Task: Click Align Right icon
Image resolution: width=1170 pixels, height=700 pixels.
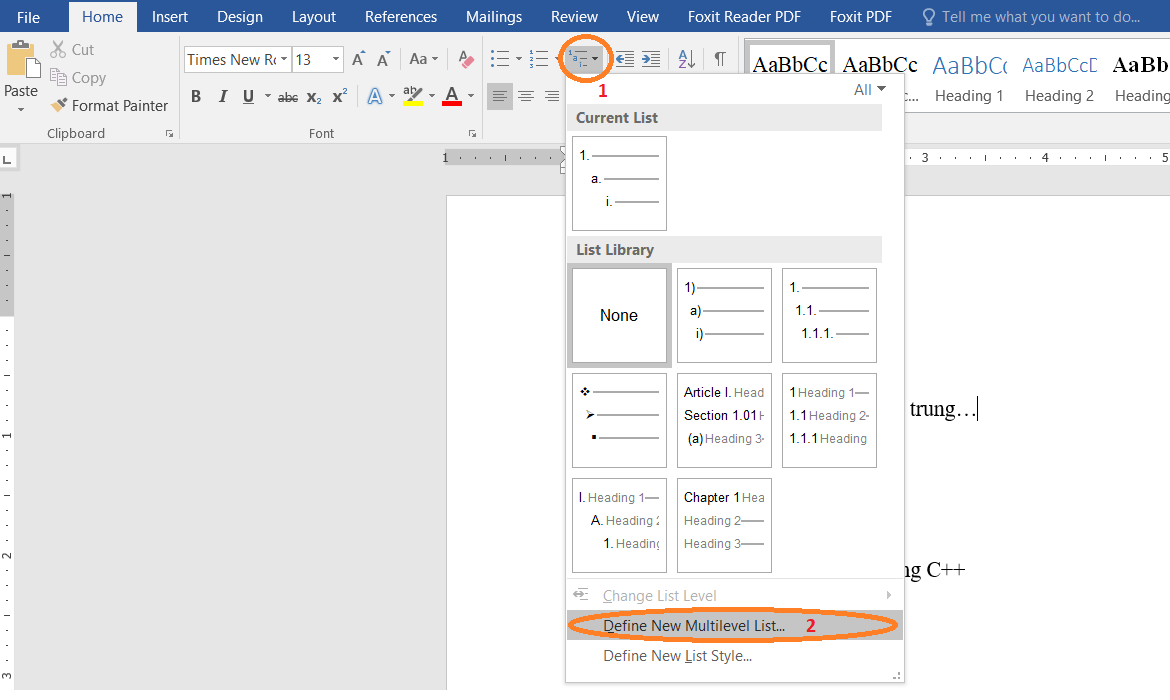Action: tap(552, 96)
